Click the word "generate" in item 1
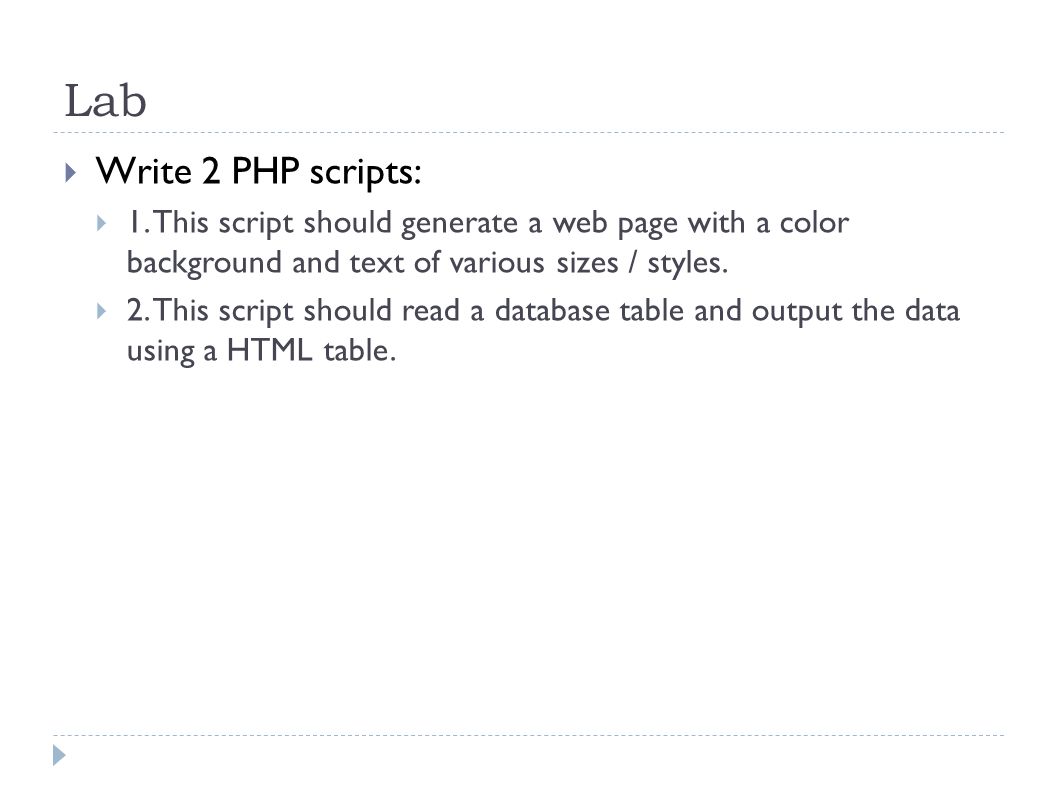Screen dimensions: 1058x793 (459, 224)
